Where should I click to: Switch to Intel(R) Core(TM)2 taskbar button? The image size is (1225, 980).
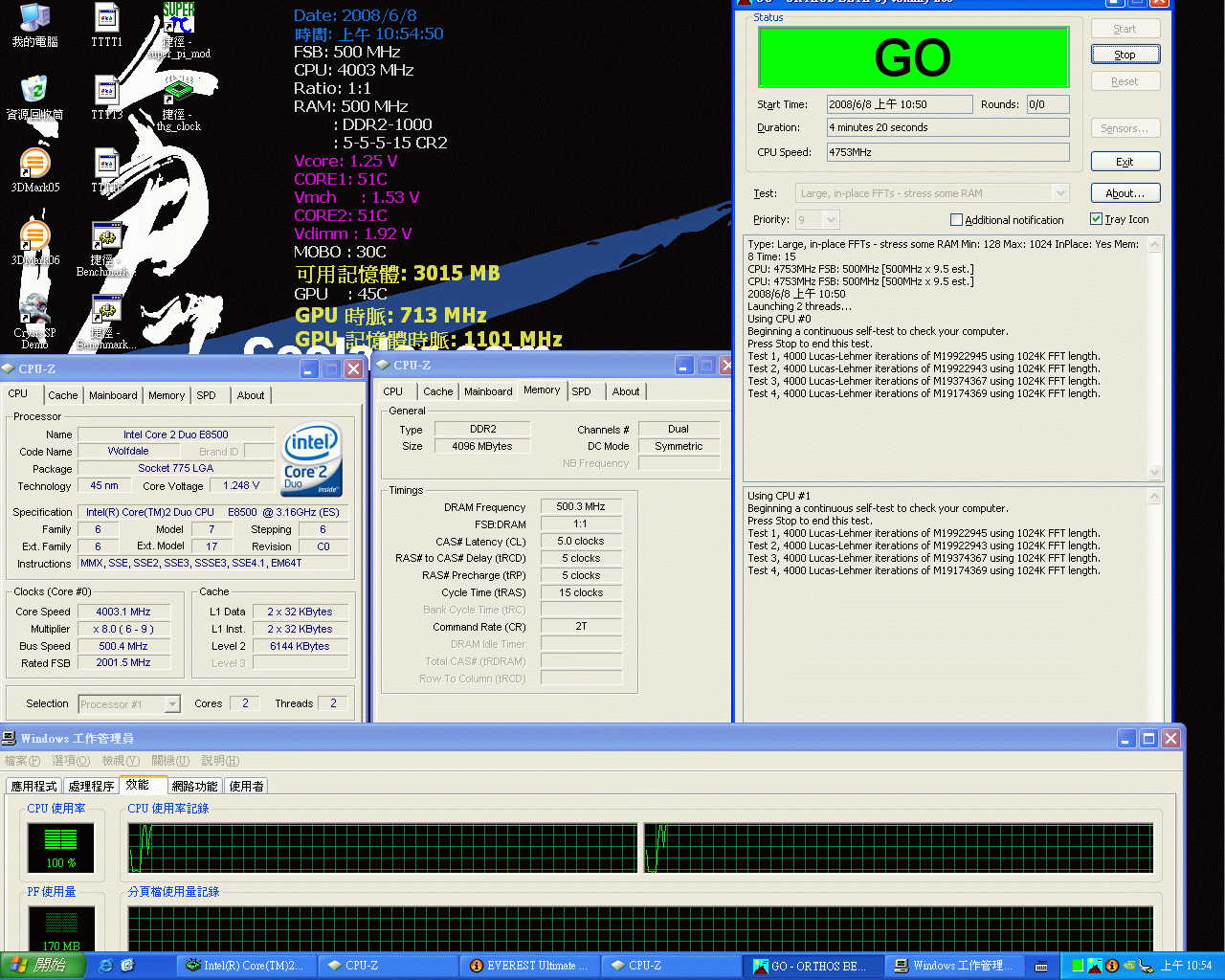click(245, 966)
